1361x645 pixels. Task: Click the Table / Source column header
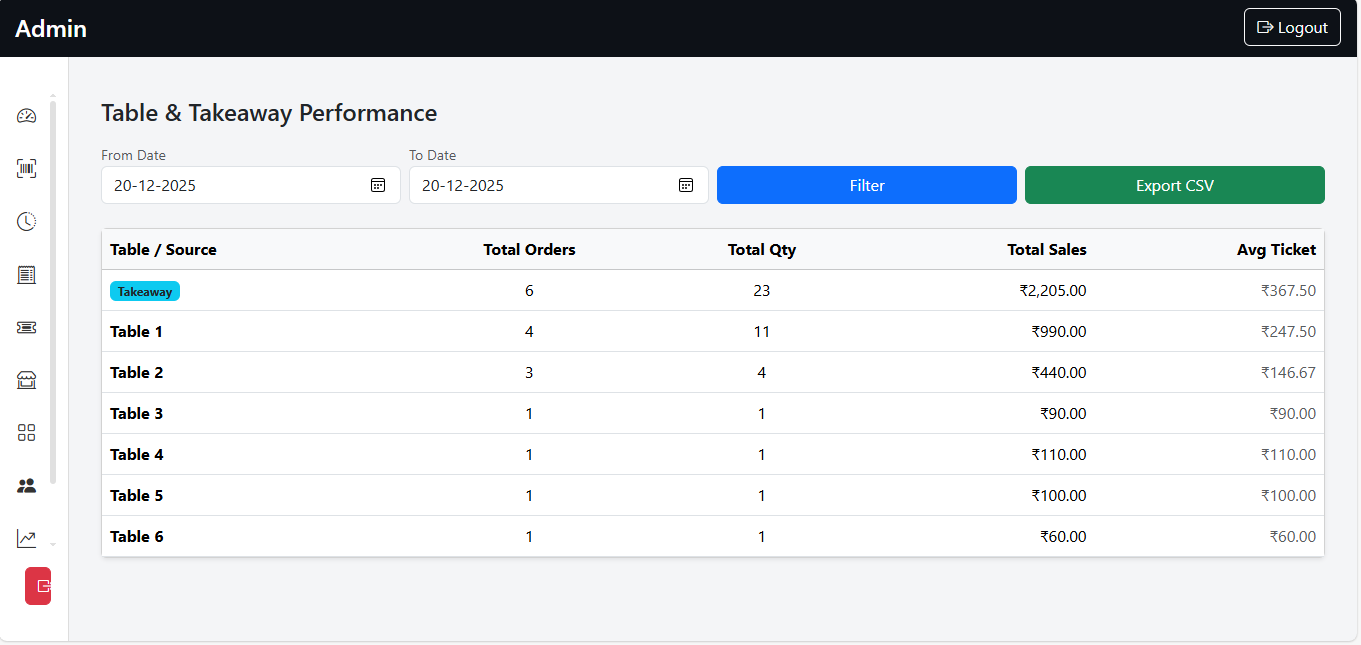(x=163, y=250)
